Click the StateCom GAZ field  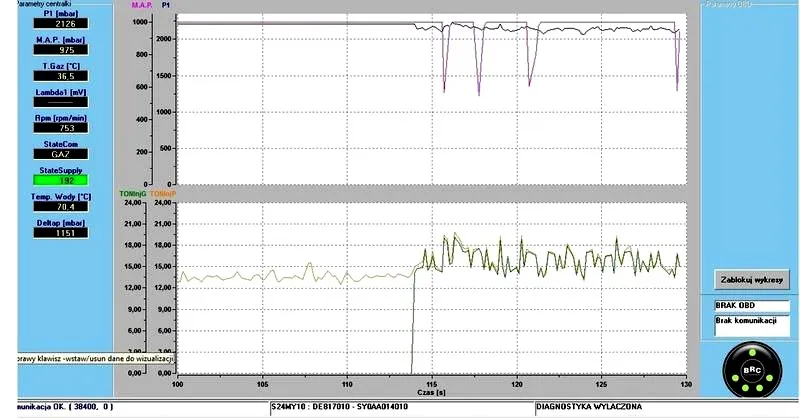point(61,154)
